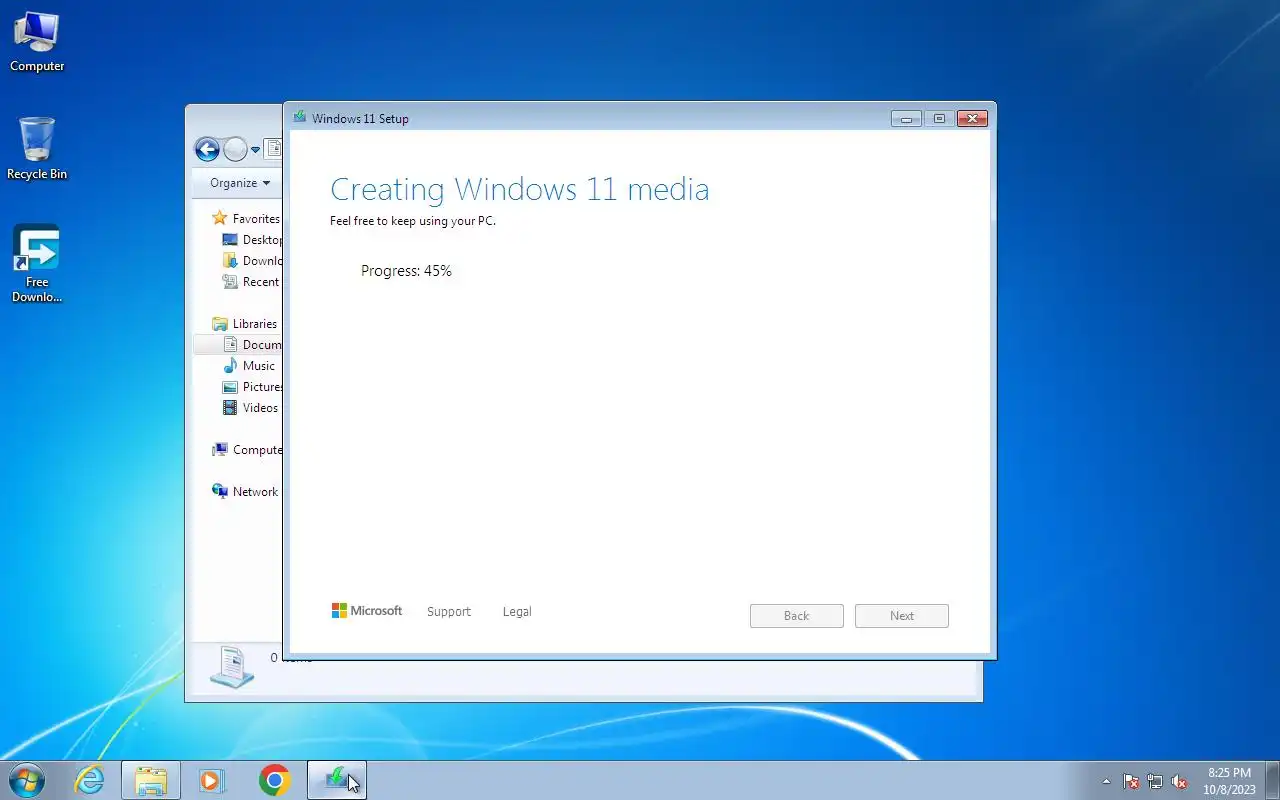1280x800 pixels.
Task: Minimize the Windows 11 Setup window
Action: [x=906, y=118]
